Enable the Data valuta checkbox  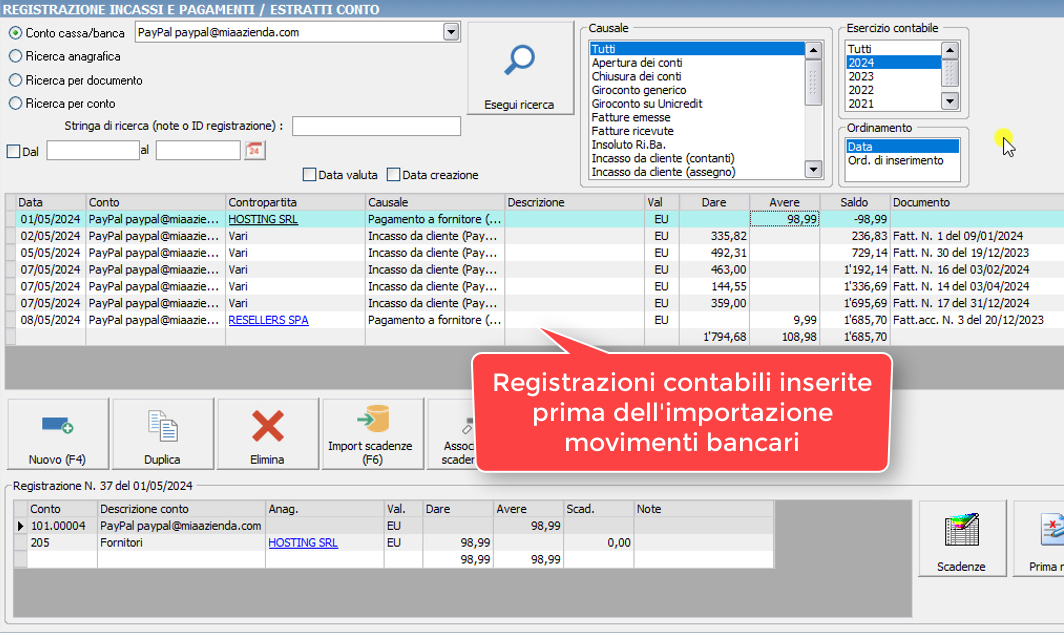309,175
